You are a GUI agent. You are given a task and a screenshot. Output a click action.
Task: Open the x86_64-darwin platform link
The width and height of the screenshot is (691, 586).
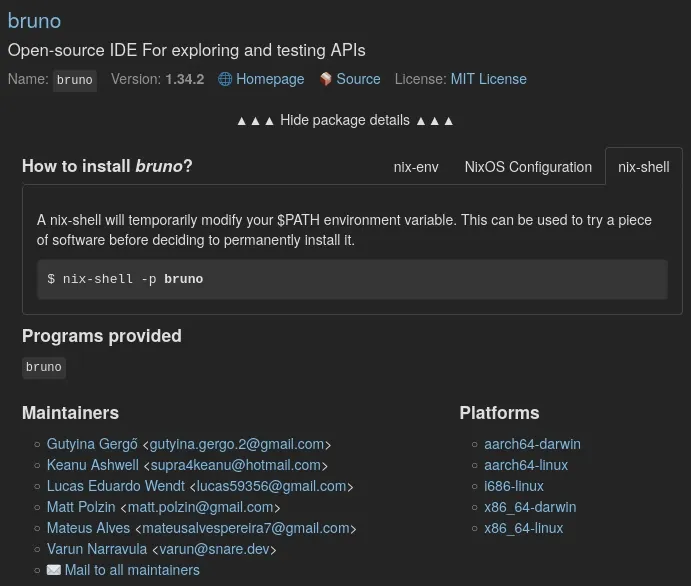(x=530, y=507)
